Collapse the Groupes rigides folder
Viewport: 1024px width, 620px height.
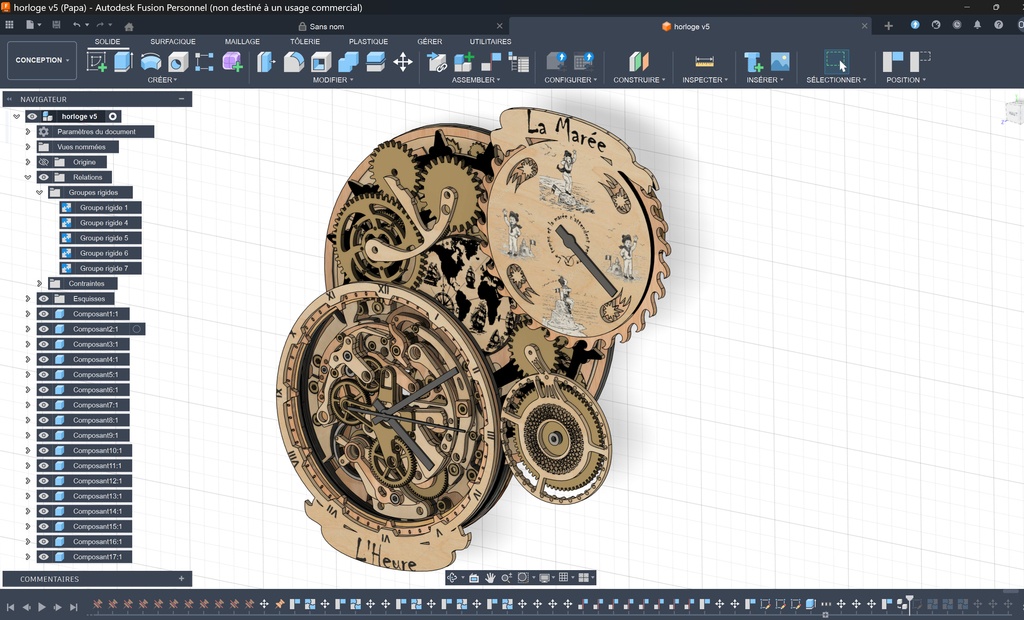[x=39, y=192]
